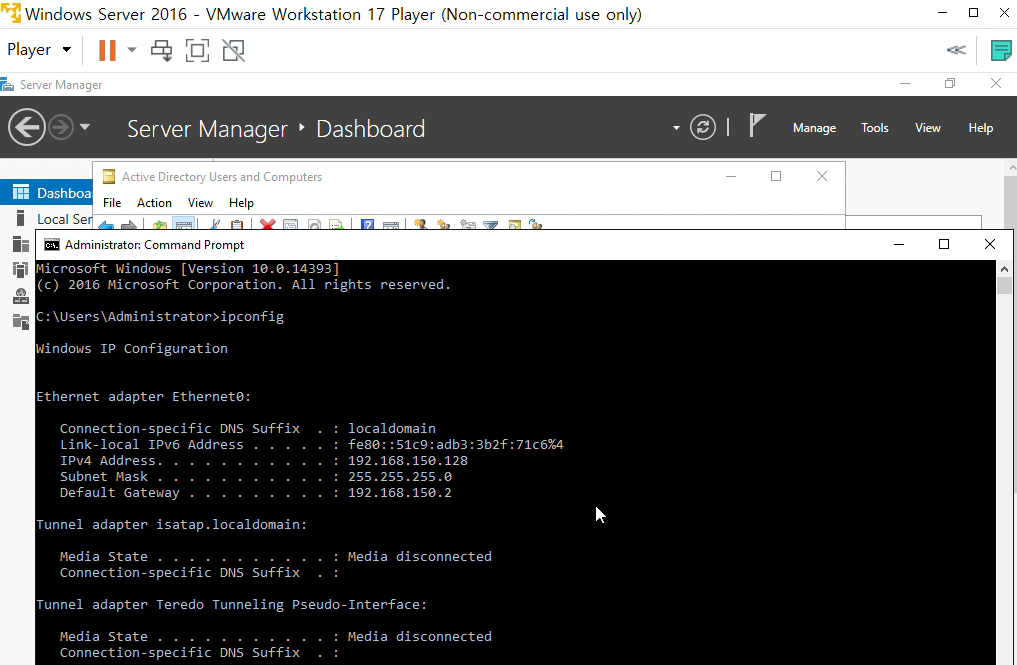Click the 'Tunnel adapter isatap.localdomain:' line

coord(171,524)
